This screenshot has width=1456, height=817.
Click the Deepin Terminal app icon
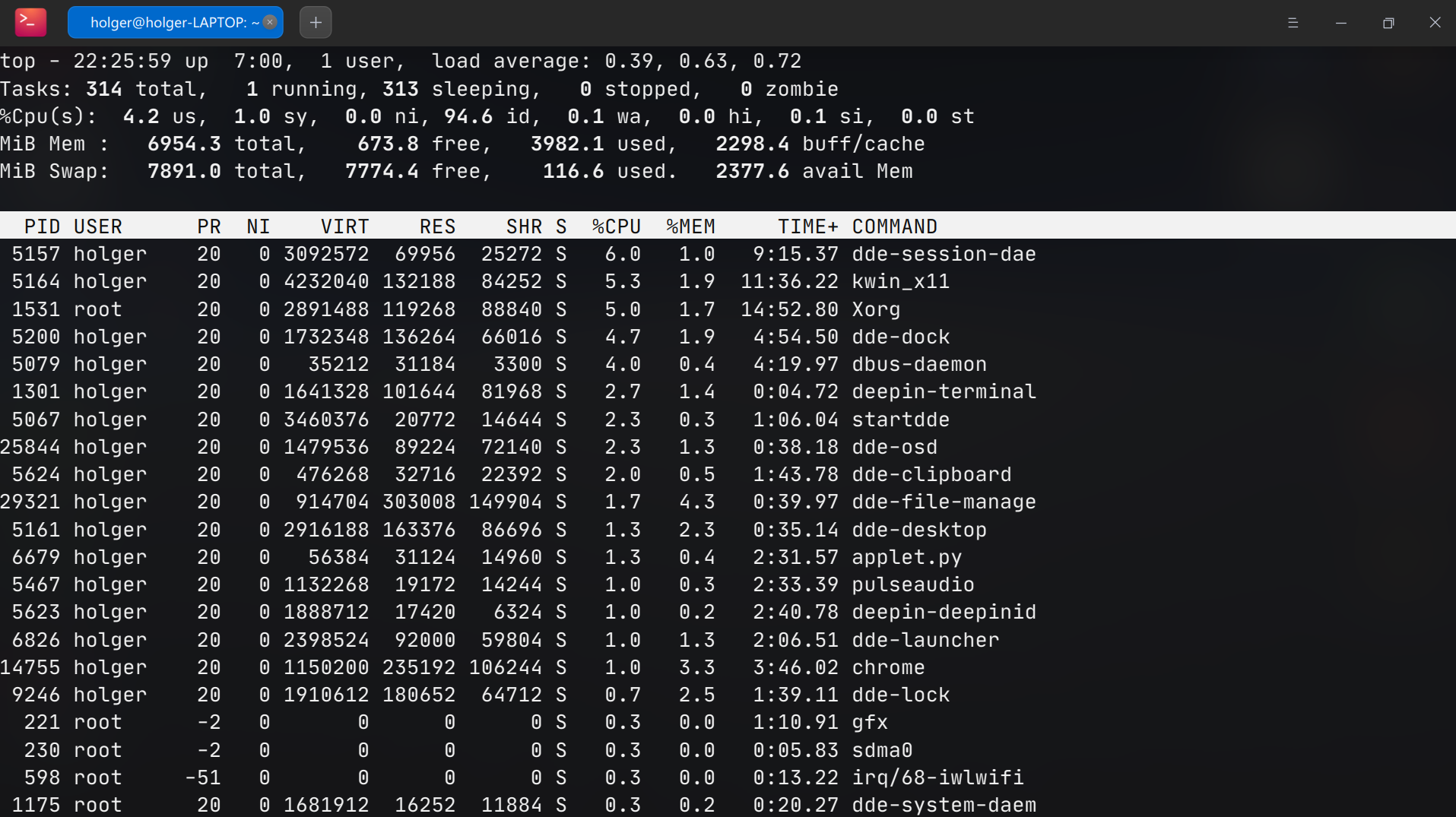click(x=30, y=22)
